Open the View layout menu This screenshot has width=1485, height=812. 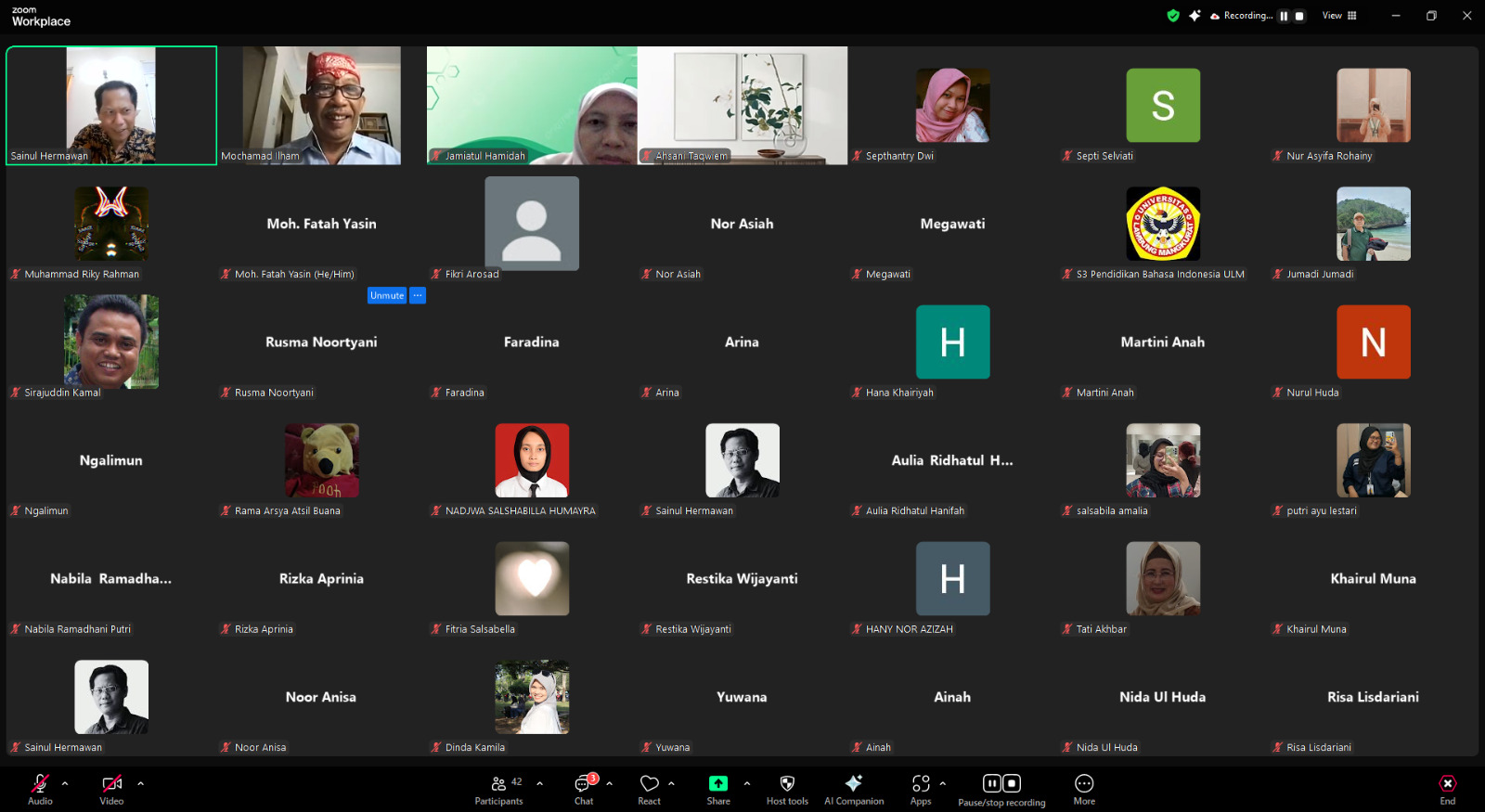pos(1339,16)
